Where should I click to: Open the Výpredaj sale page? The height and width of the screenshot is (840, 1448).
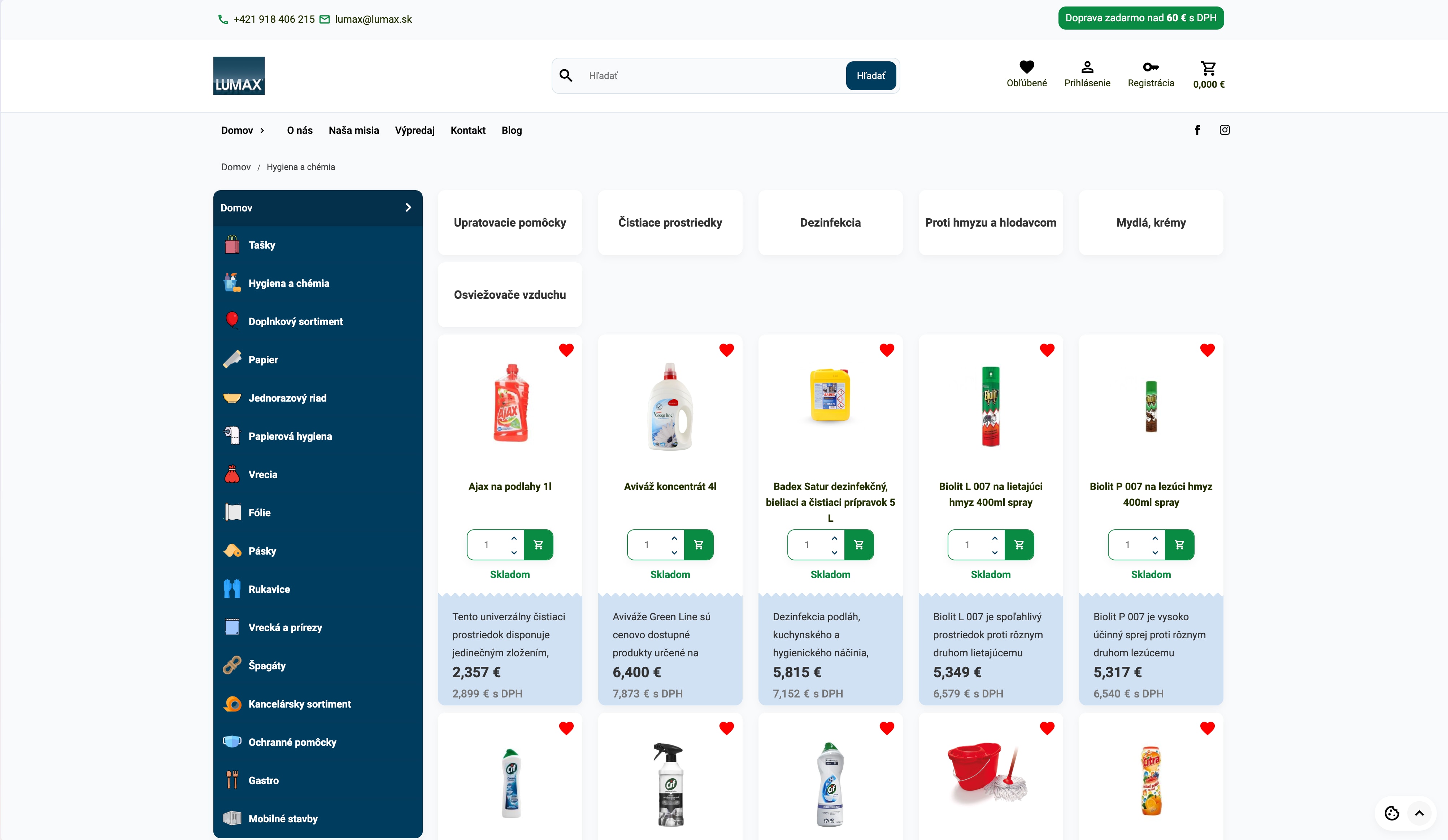point(415,130)
